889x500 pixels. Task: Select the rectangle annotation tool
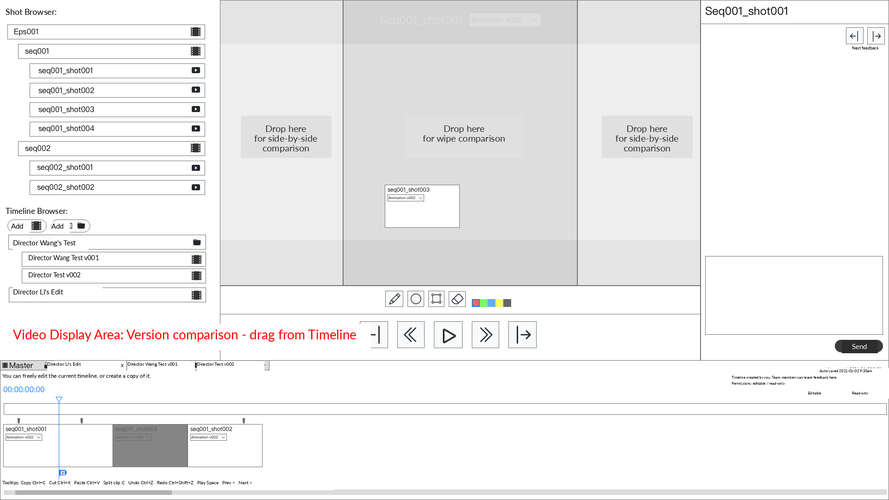[x=436, y=299]
